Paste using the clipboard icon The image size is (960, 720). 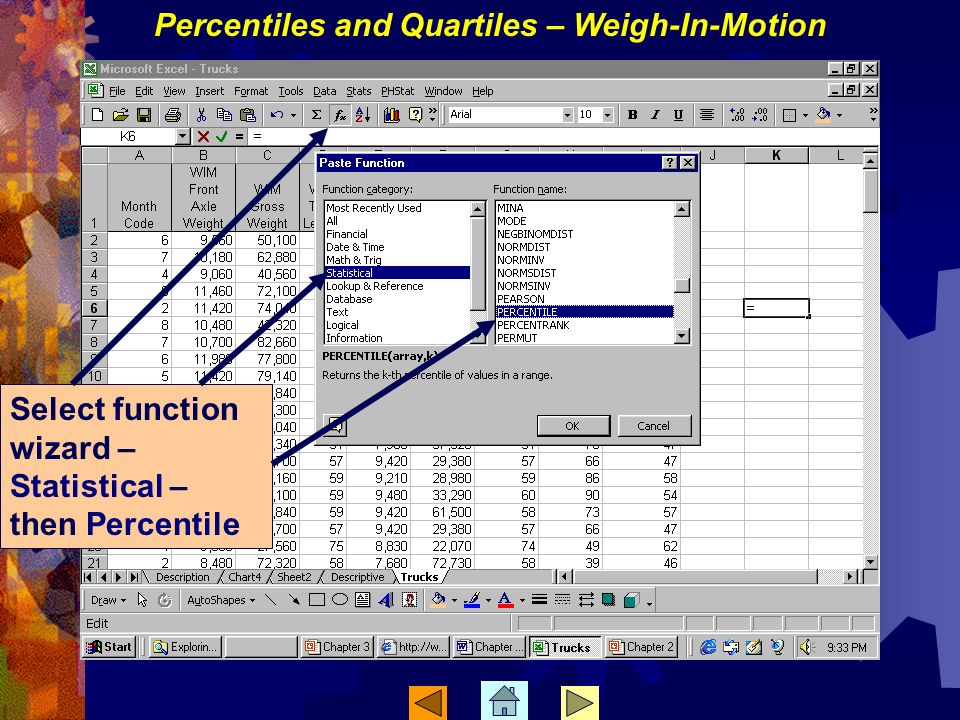pos(247,114)
